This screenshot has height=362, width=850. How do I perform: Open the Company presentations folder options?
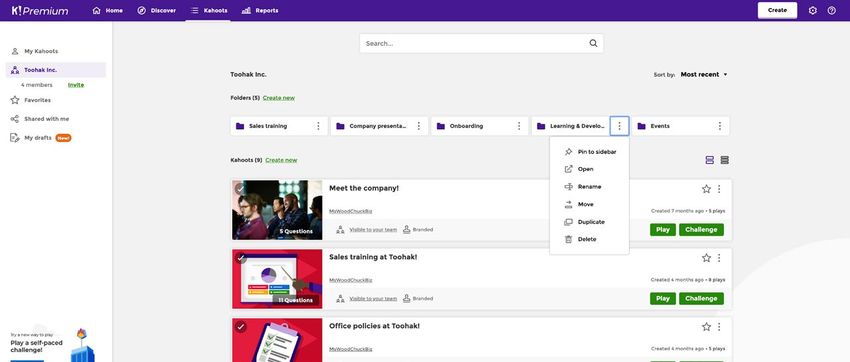click(418, 126)
